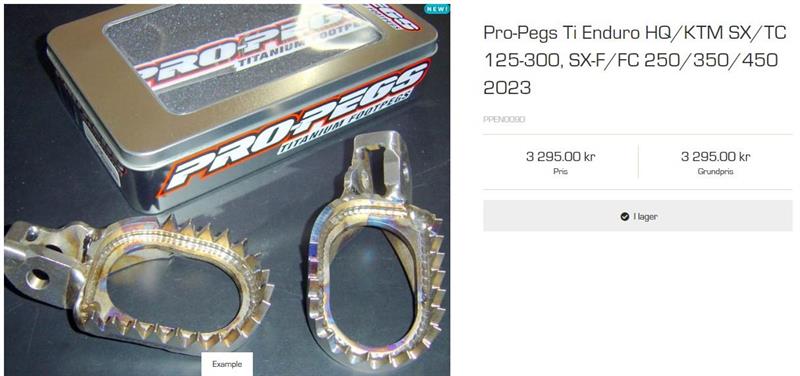Click the Pris label

[x=560, y=172]
